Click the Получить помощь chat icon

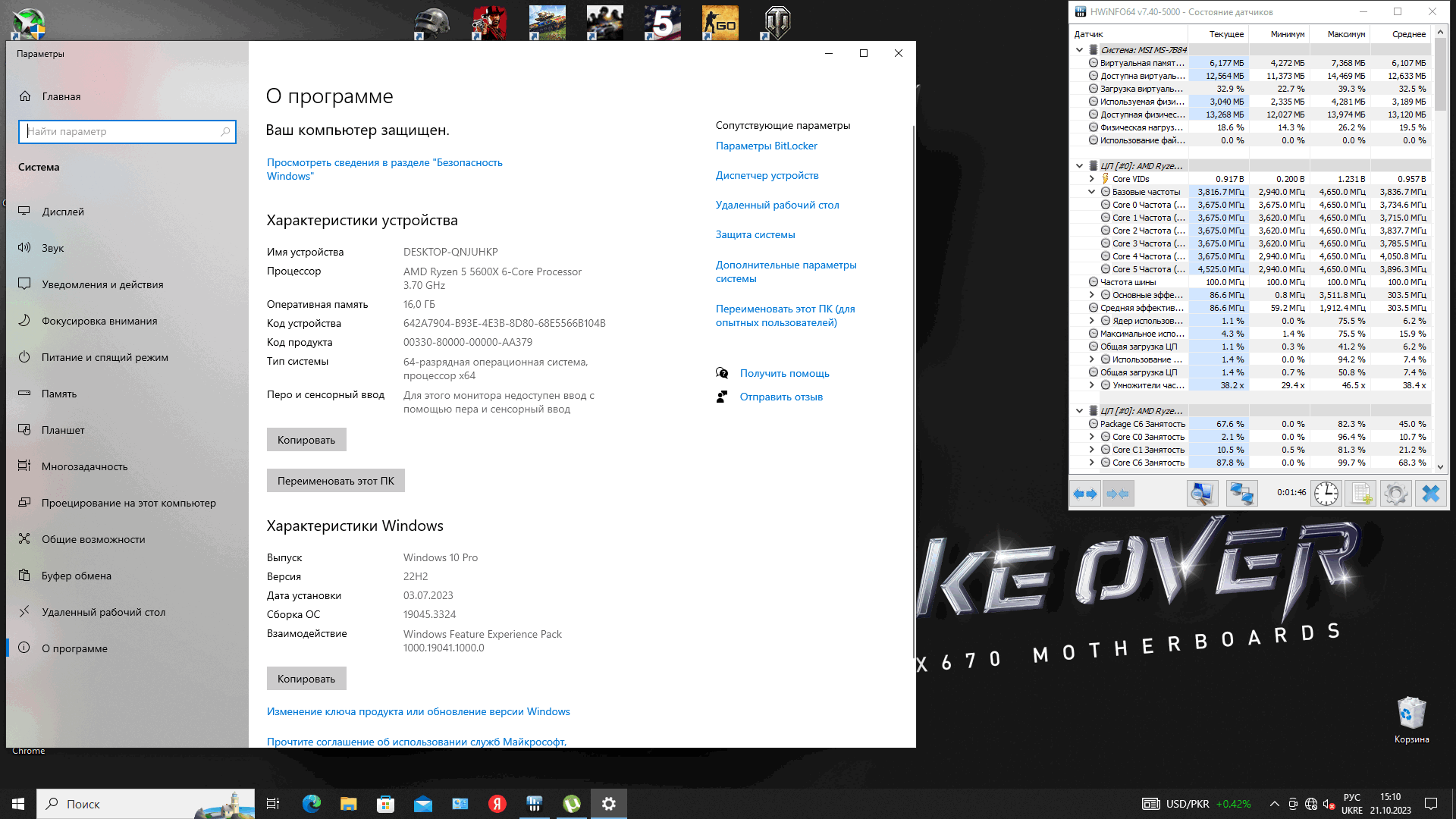click(722, 373)
